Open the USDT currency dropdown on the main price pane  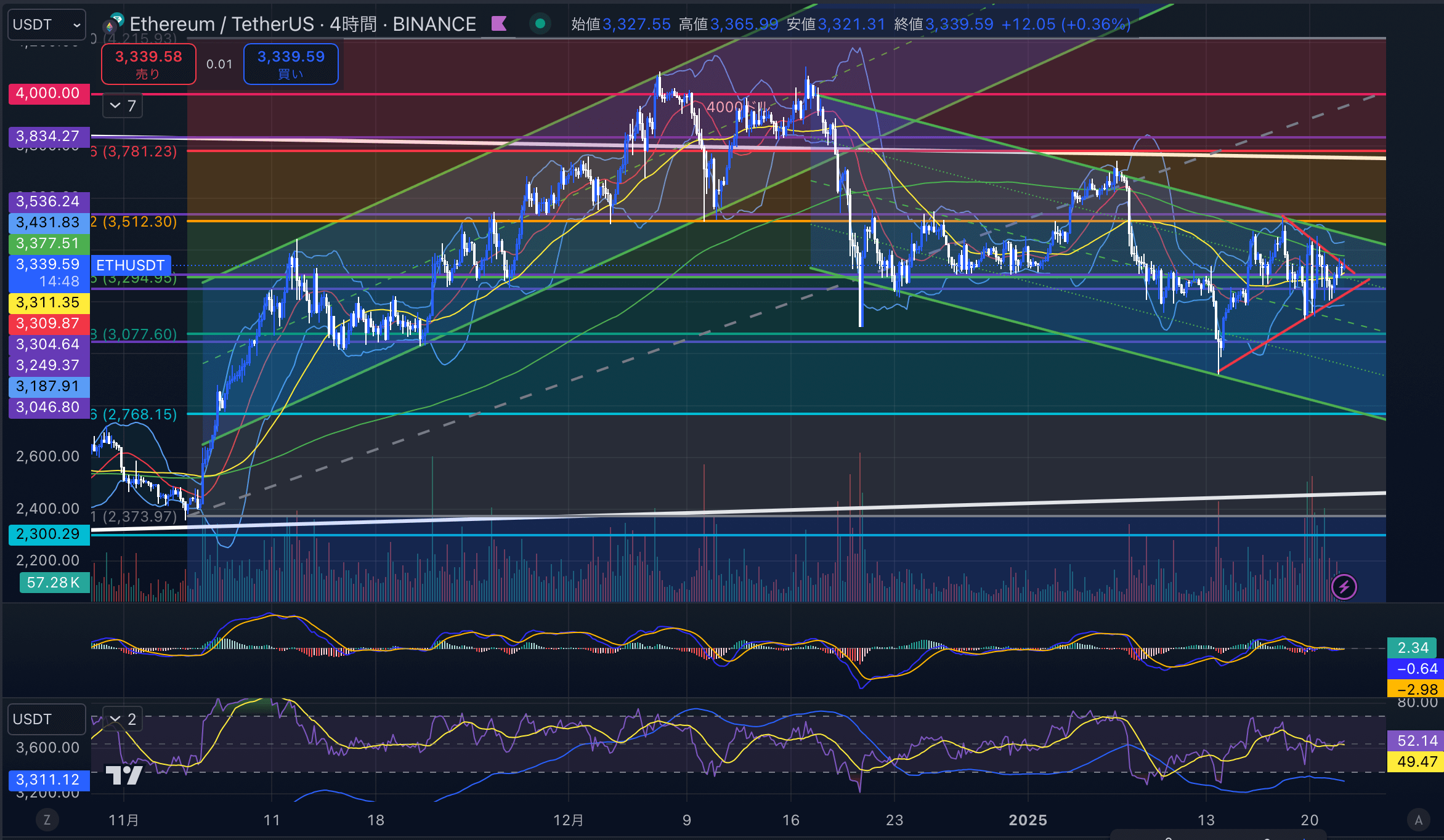pos(46,25)
